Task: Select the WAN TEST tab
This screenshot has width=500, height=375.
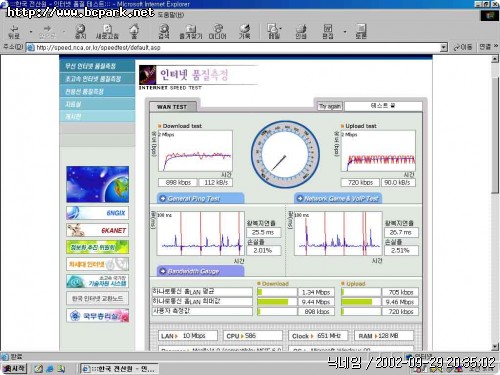Action: click(173, 107)
